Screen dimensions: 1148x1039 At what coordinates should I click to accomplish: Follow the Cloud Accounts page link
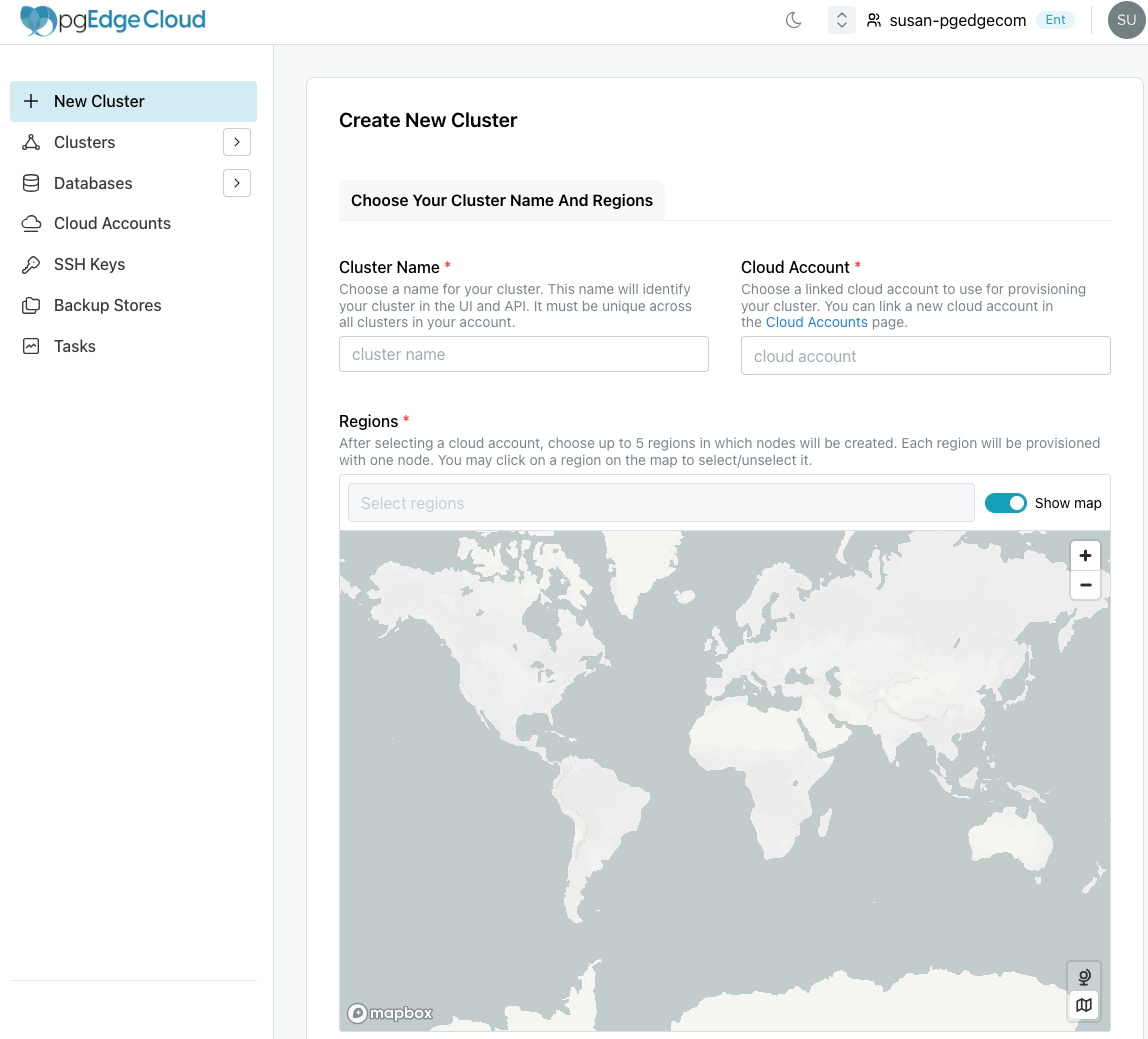816,322
